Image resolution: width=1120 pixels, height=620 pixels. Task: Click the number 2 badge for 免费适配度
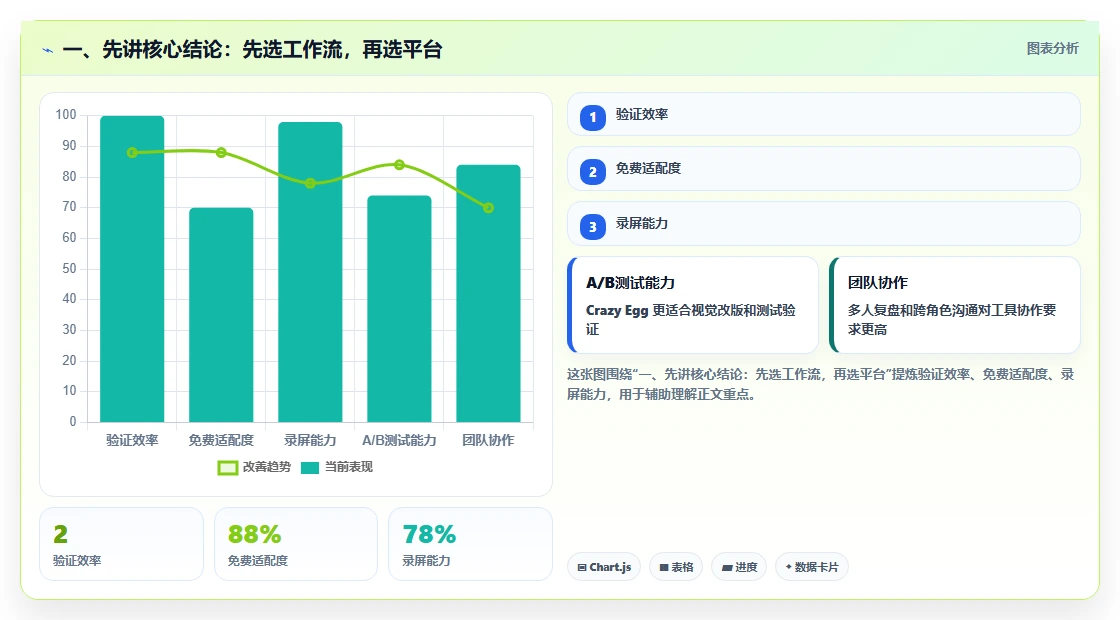(592, 171)
